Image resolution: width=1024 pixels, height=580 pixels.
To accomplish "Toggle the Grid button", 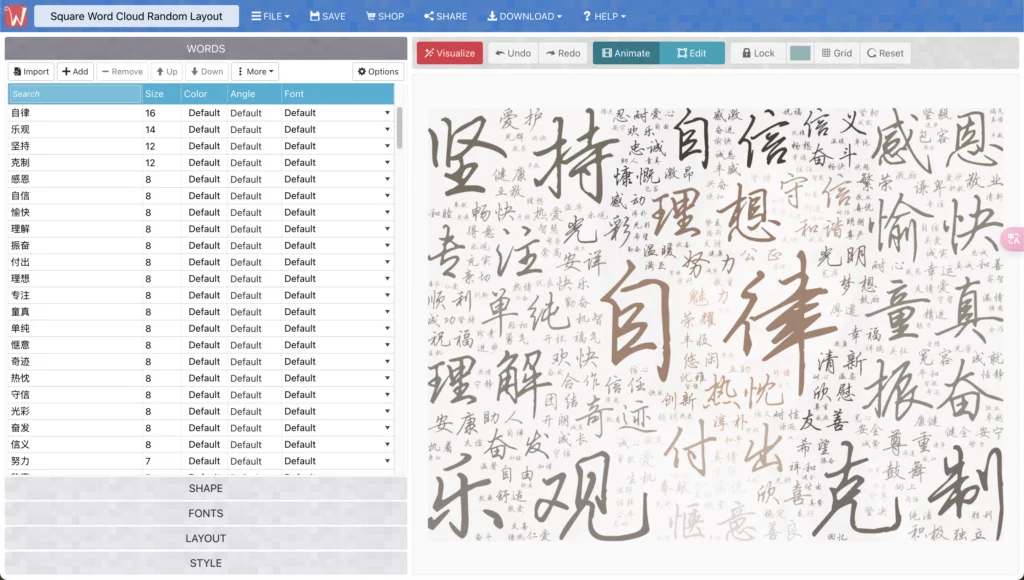I will tap(837, 53).
